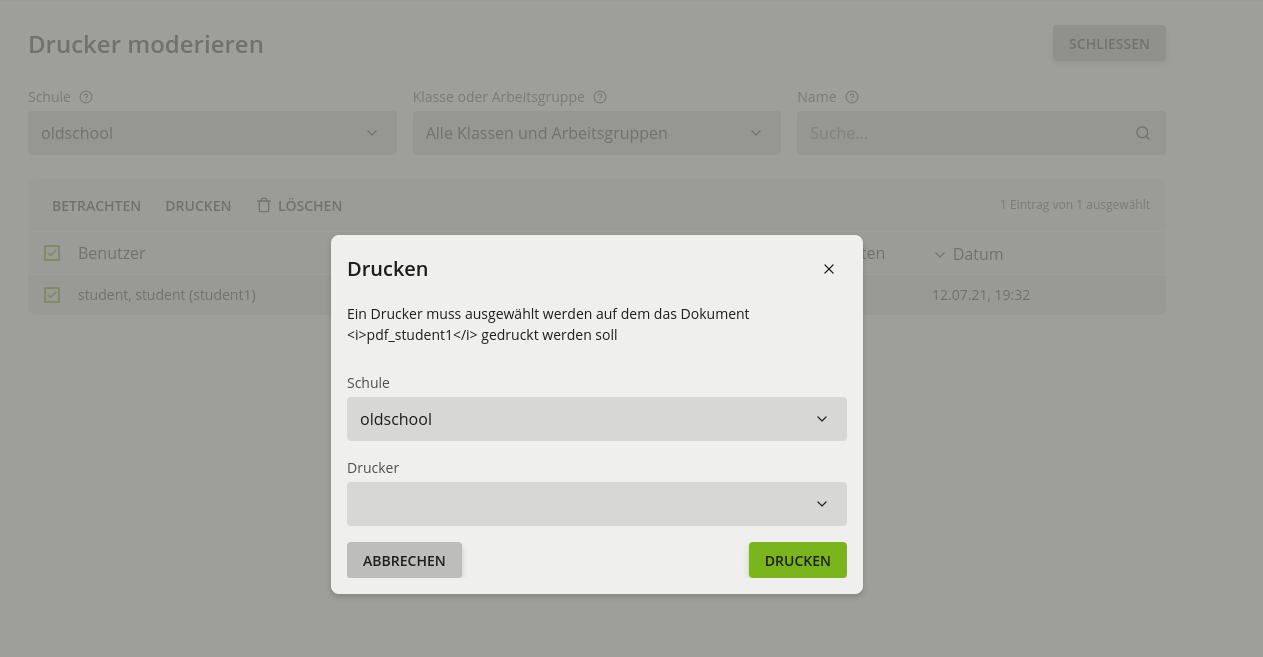This screenshot has width=1263, height=657.
Task: Click into the Suche name input field
Action: pos(965,133)
